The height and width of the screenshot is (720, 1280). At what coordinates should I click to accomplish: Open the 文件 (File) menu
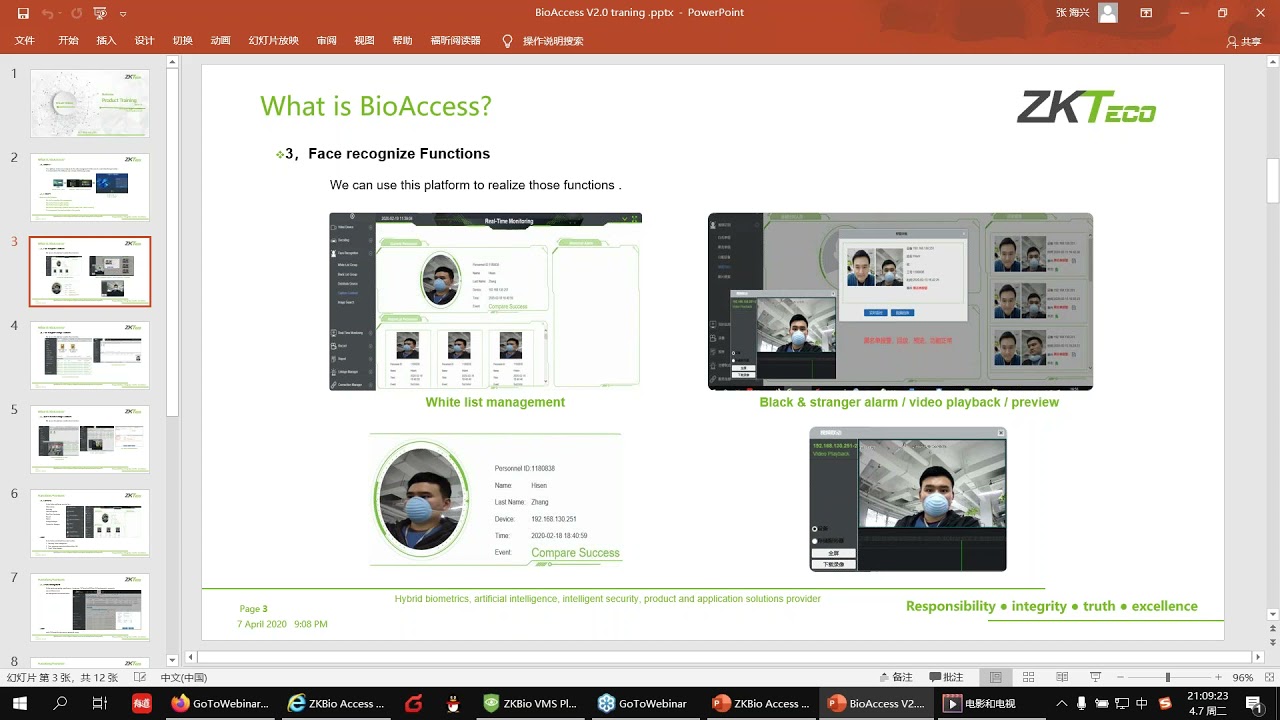(25, 41)
